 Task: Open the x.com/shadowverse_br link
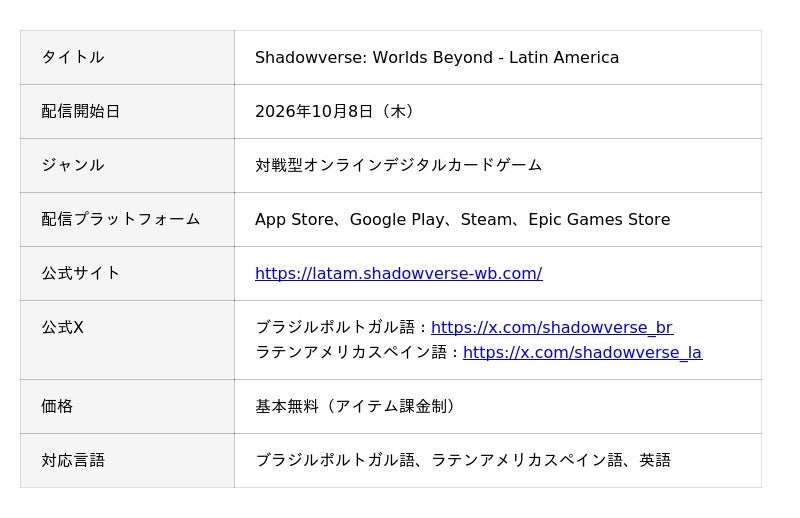[x=552, y=327]
